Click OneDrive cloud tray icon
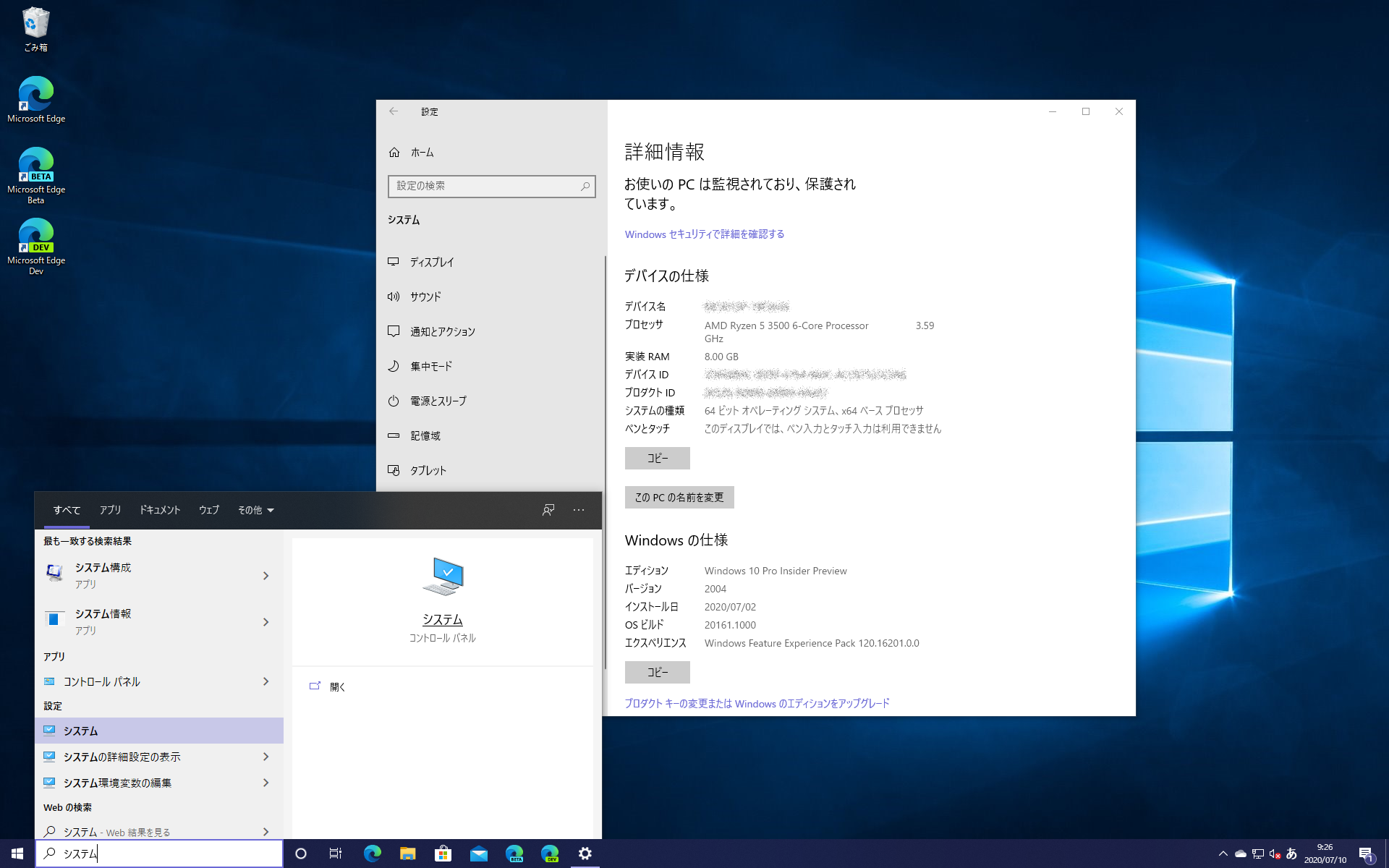 click(x=1240, y=854)
